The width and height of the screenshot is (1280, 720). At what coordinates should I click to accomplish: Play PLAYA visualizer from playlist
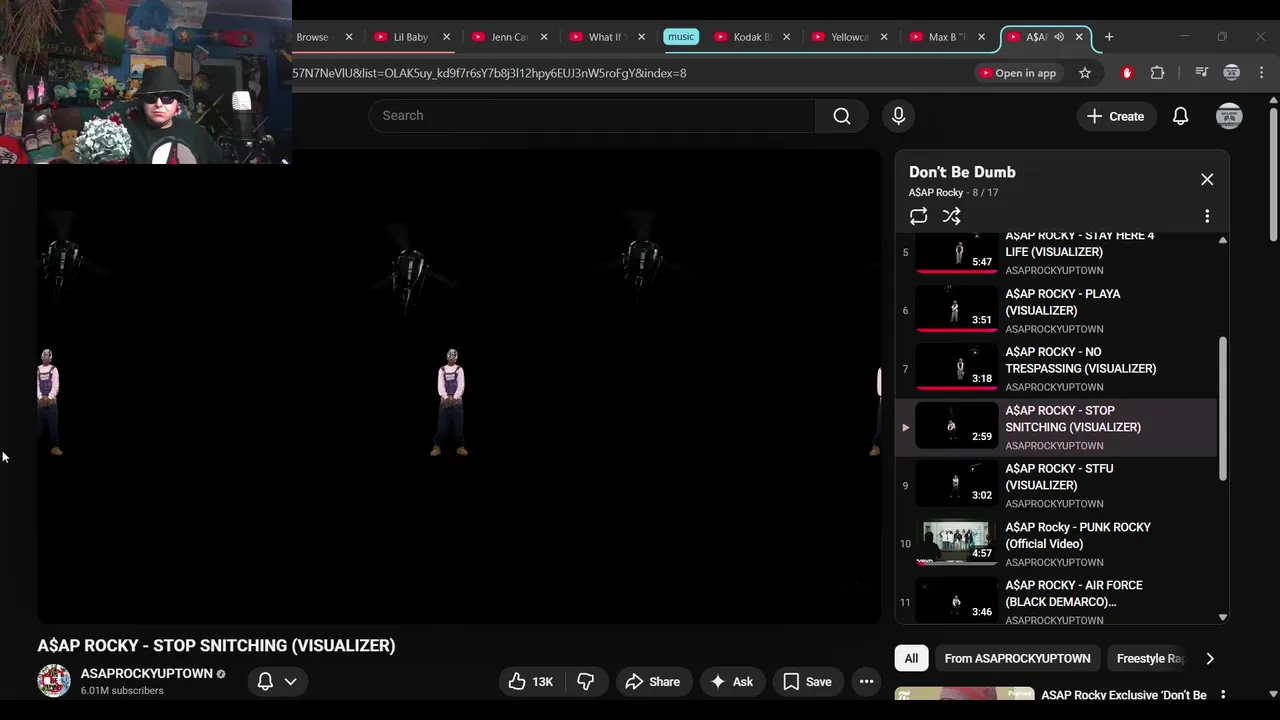point(1055,311)
